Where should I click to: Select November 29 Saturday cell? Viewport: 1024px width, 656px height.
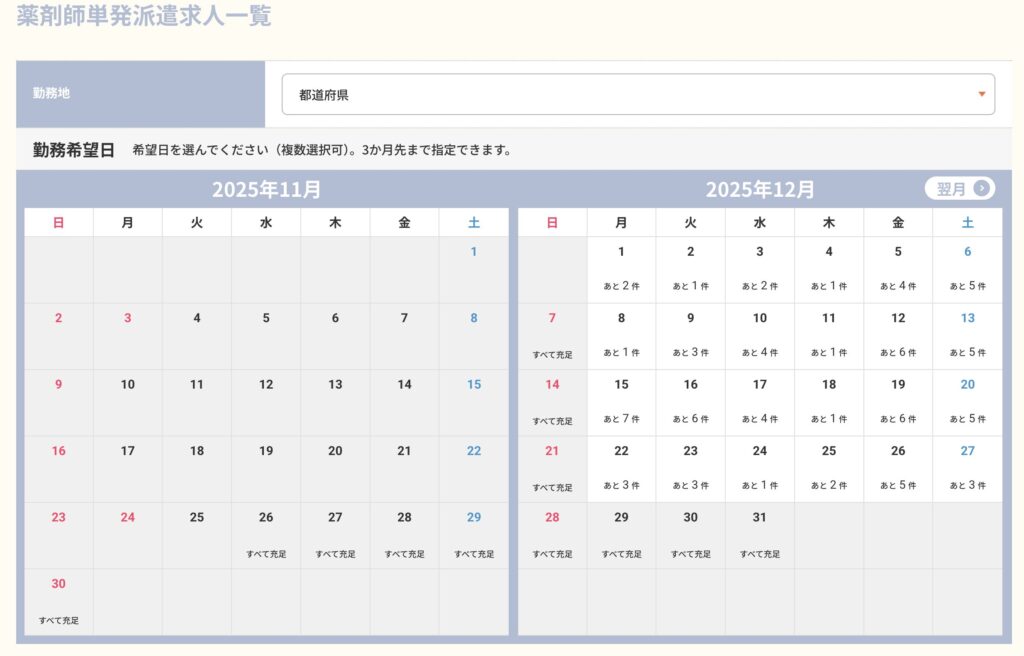point(474,535)
